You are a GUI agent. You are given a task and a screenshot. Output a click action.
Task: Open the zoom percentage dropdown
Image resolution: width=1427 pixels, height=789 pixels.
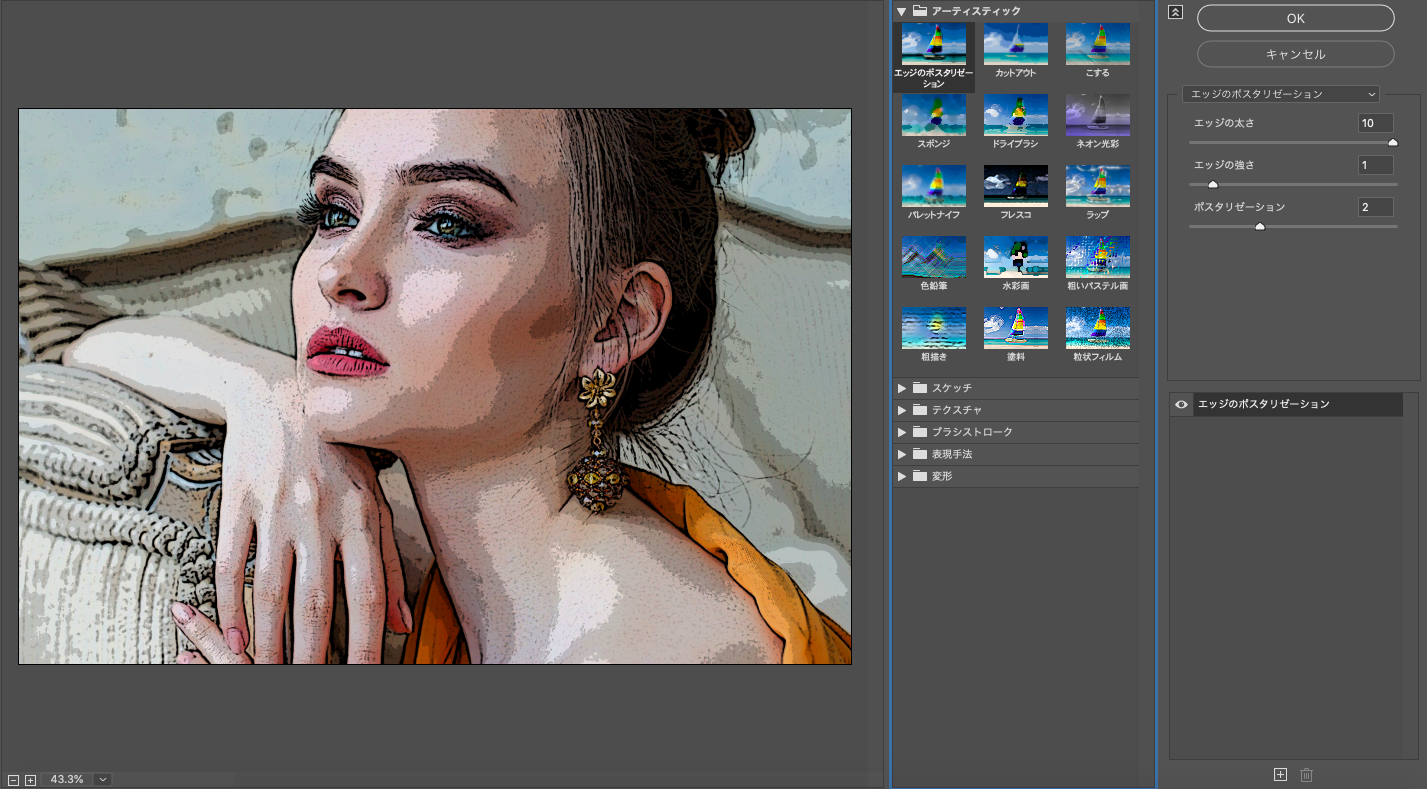click(103, 779)
